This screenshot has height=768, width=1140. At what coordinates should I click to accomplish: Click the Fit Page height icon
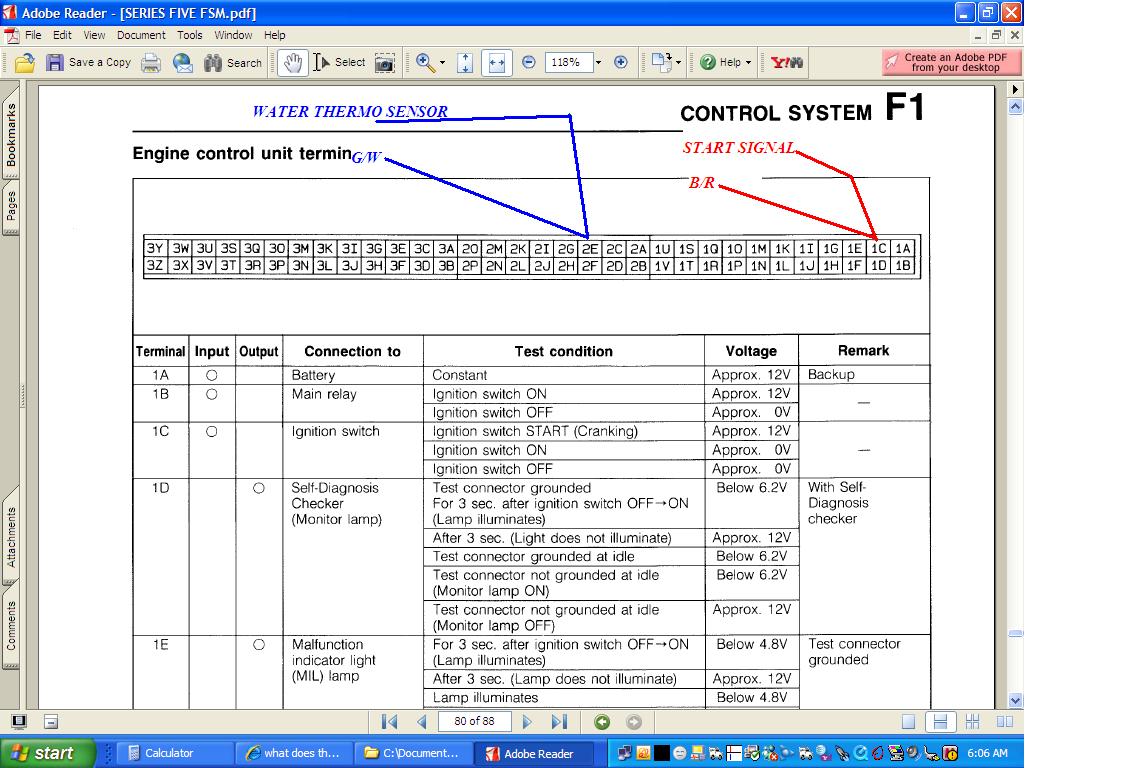tap(465, 63)
